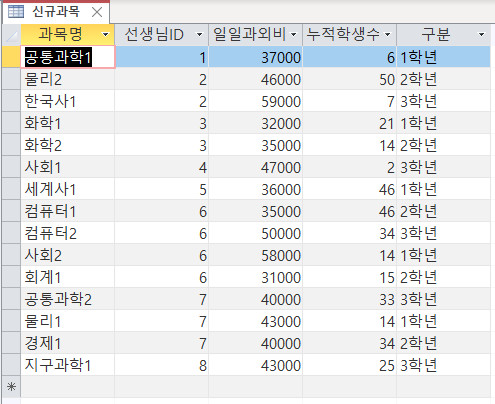Click the empty 과목명 cell in new row
Screen dimensions: 495x404
[68, 387]
